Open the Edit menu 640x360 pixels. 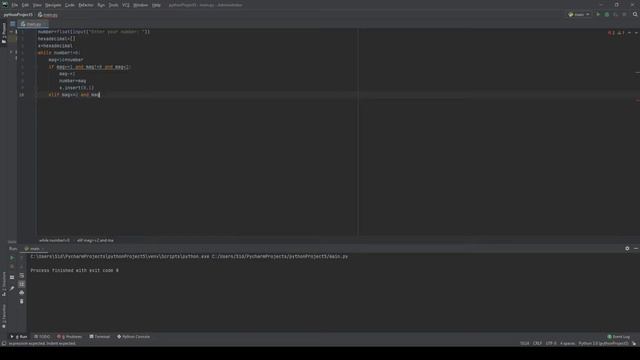(x=25, y=5)
